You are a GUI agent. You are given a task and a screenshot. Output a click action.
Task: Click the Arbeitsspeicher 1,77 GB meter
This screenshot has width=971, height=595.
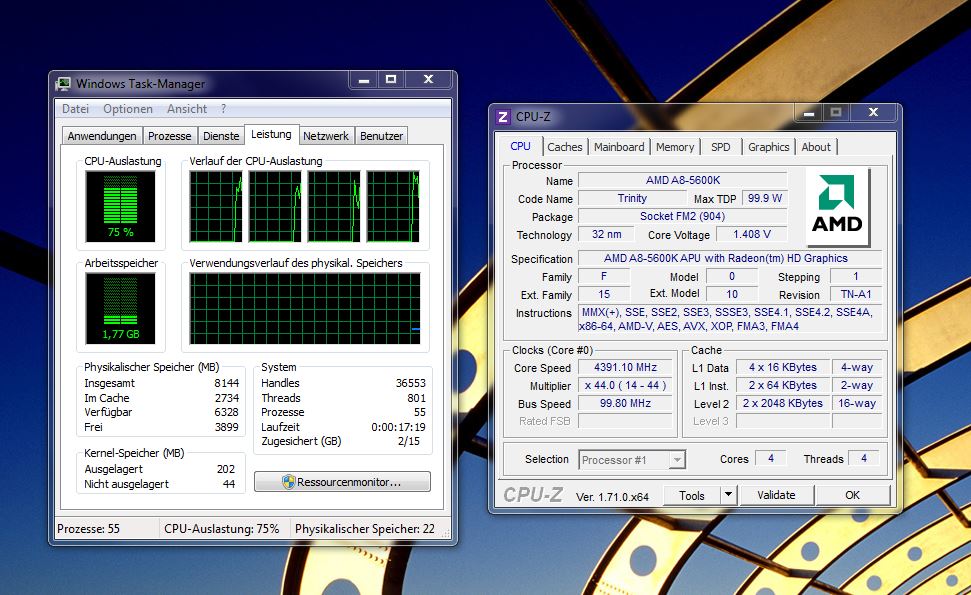(x=121, y=308)
